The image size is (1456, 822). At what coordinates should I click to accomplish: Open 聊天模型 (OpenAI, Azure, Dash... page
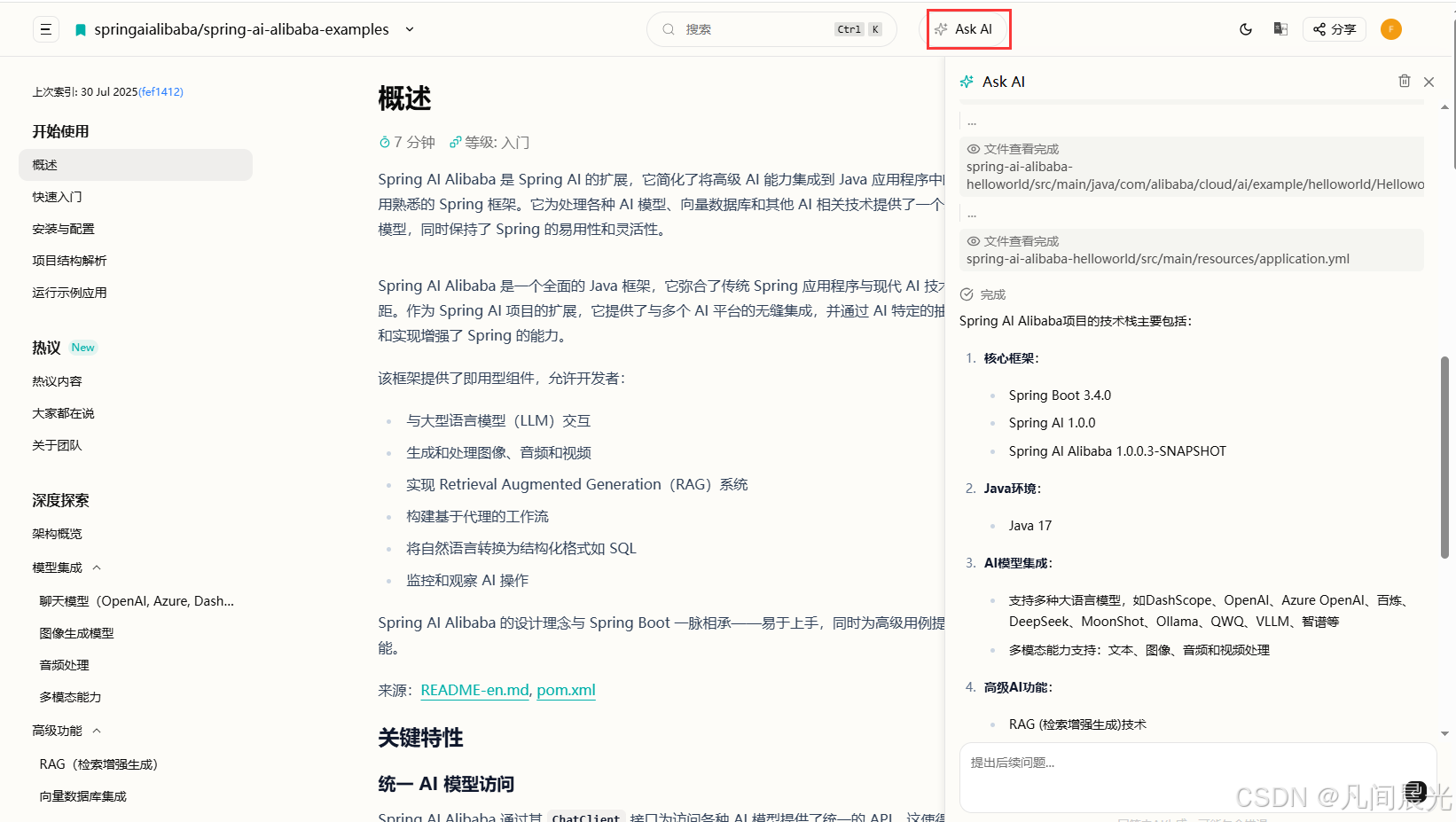click(x=137, y=601)
